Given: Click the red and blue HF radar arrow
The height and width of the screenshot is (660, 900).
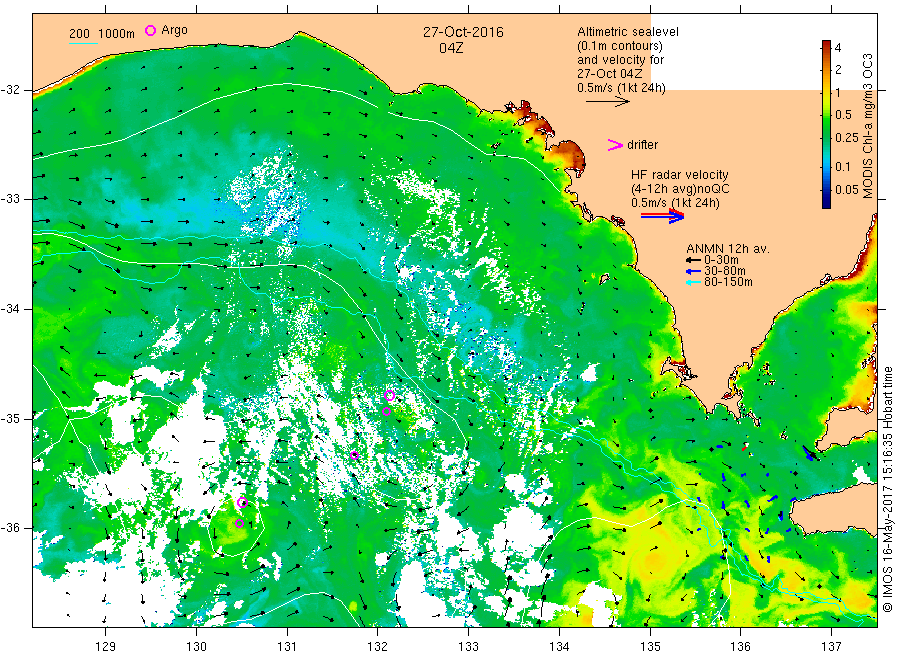Looking at the screenshot, I should point(663,216).
